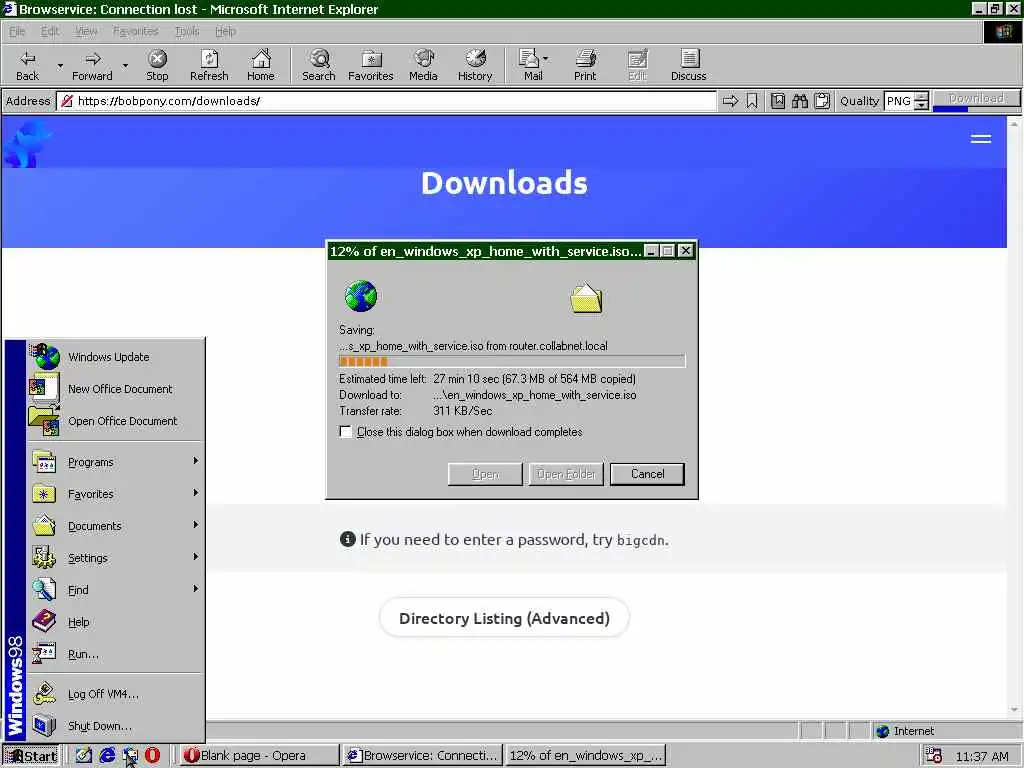Switch to Blank page - Opera taskbar button
The image size is (1024, 768).
point(259,756)
